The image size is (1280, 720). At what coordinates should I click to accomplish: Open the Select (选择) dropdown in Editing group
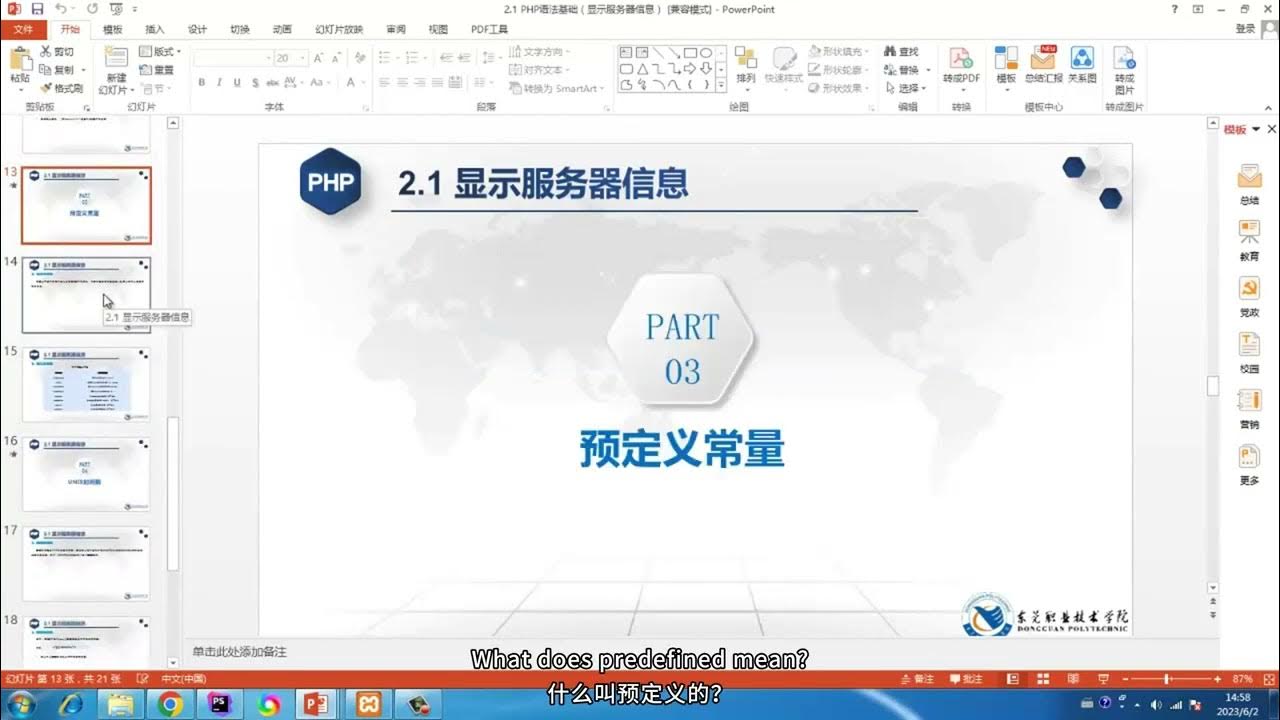coord(905,88)
